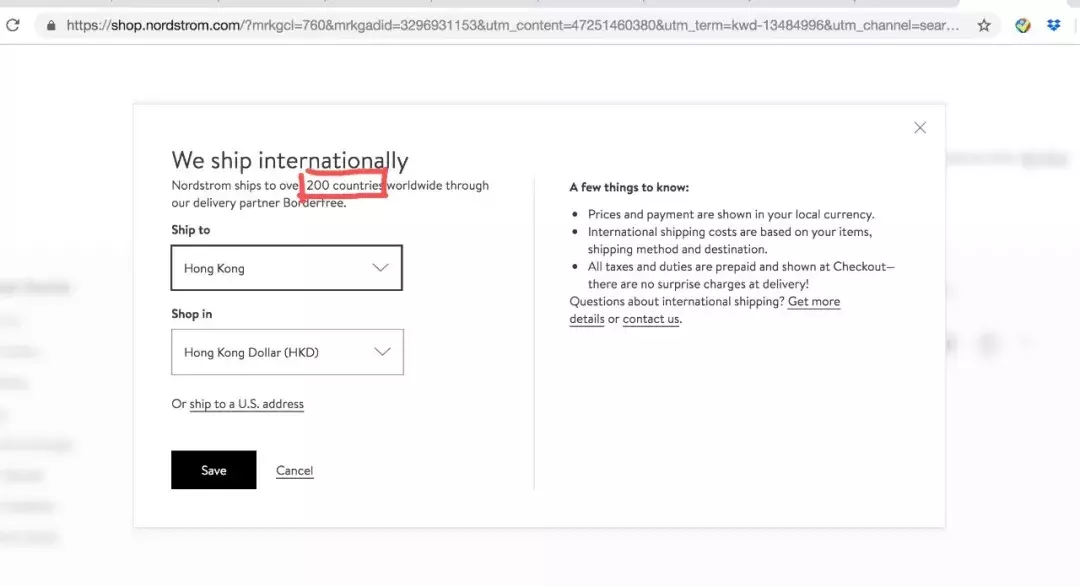This screenshot has width=1080, height=586.
Task: Open the Get more details link
Action: point(705,310)
